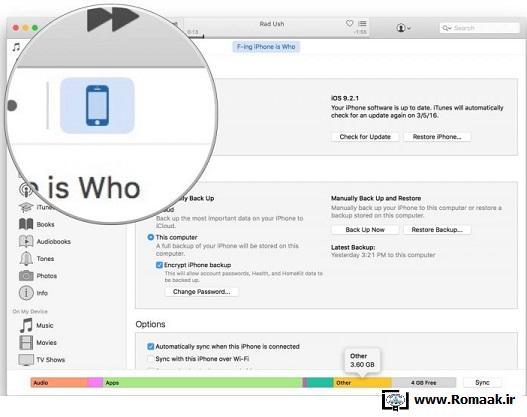The height and width of the screenshot is (417, 527).
Task: Click the yellow minimize window button
Action: (x=26, y=28)
